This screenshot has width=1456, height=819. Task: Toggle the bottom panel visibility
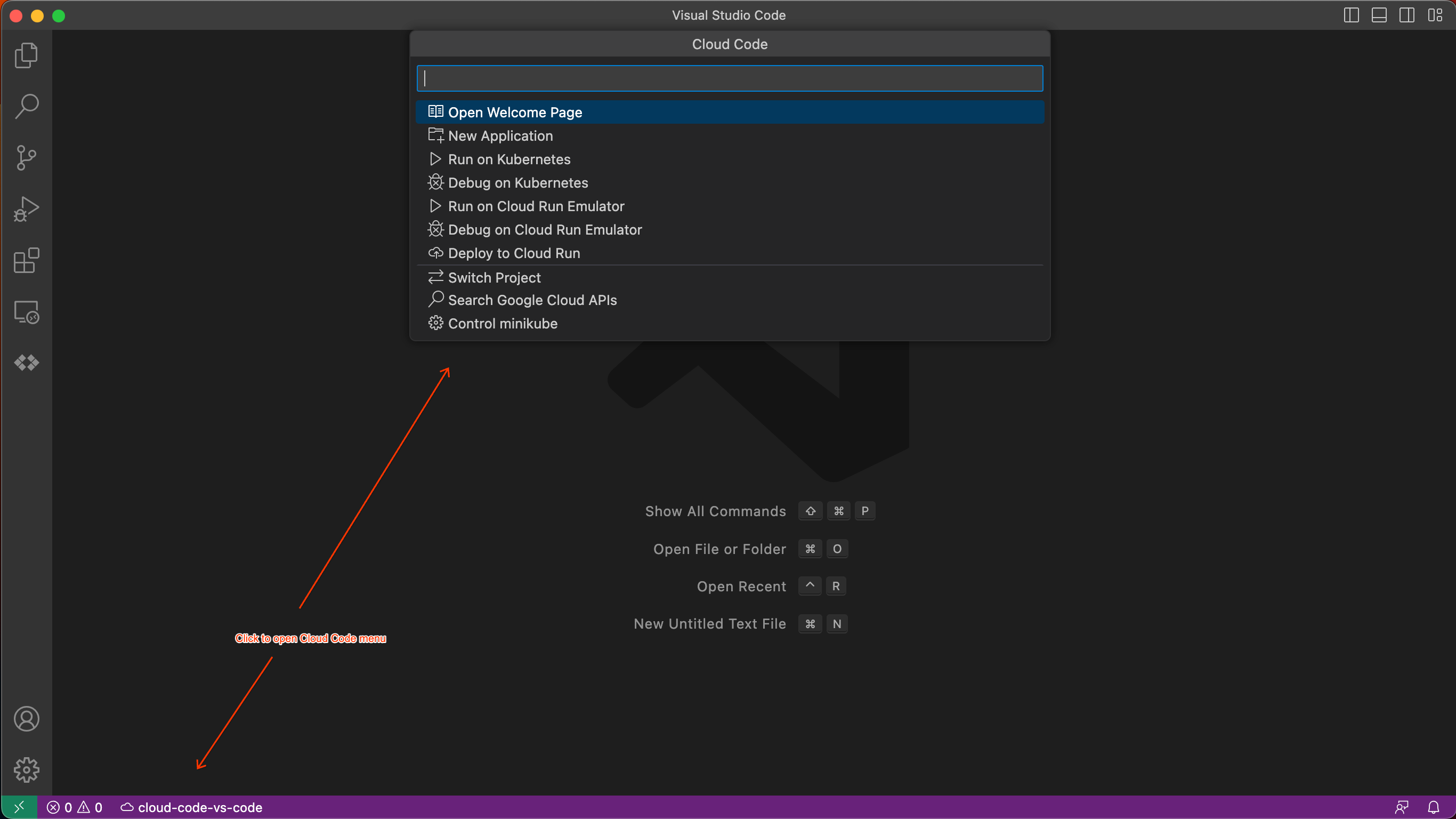(x=1379, y=15)
